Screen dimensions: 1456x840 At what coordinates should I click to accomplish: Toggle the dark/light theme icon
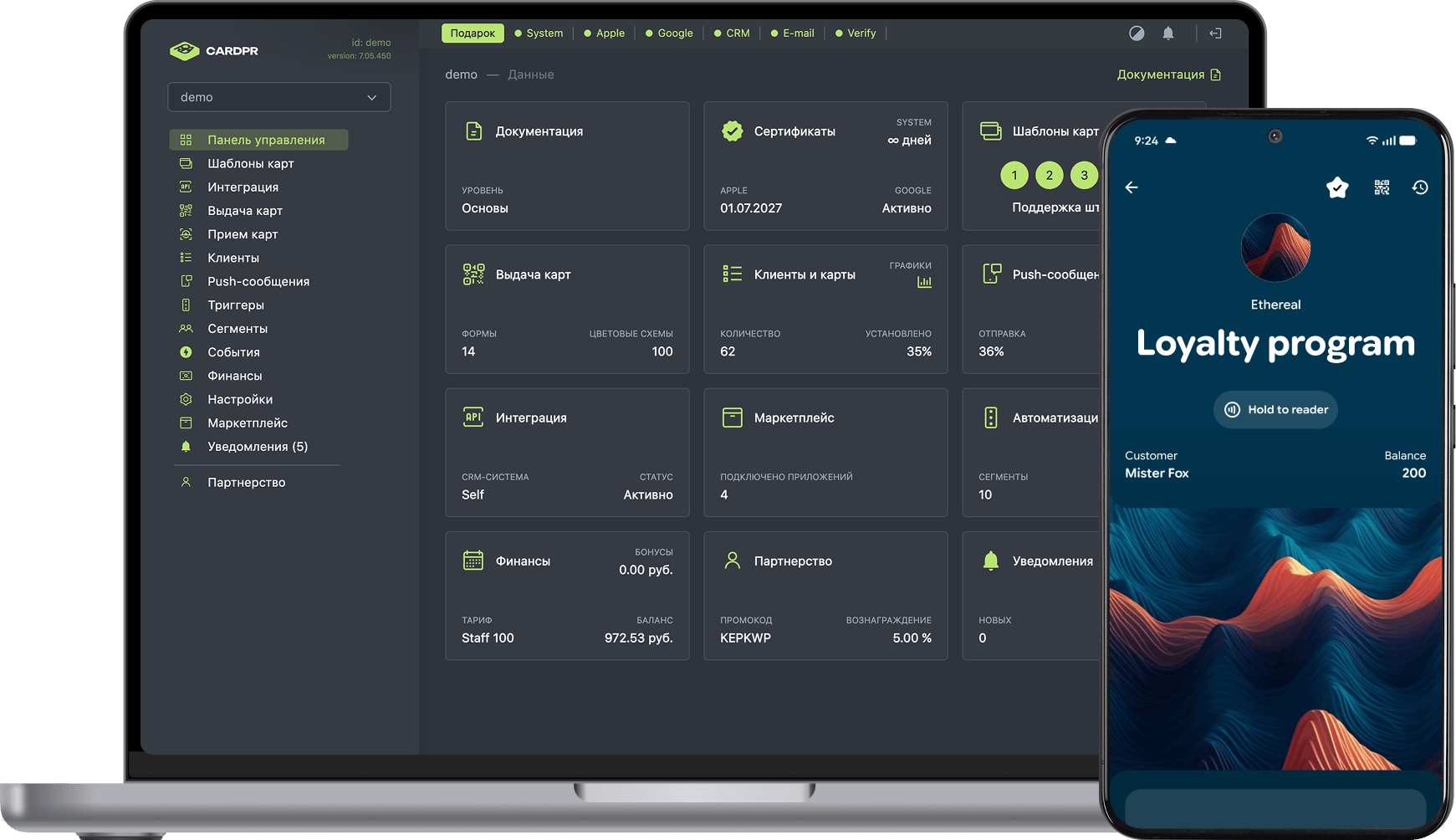click(1137, 33)
